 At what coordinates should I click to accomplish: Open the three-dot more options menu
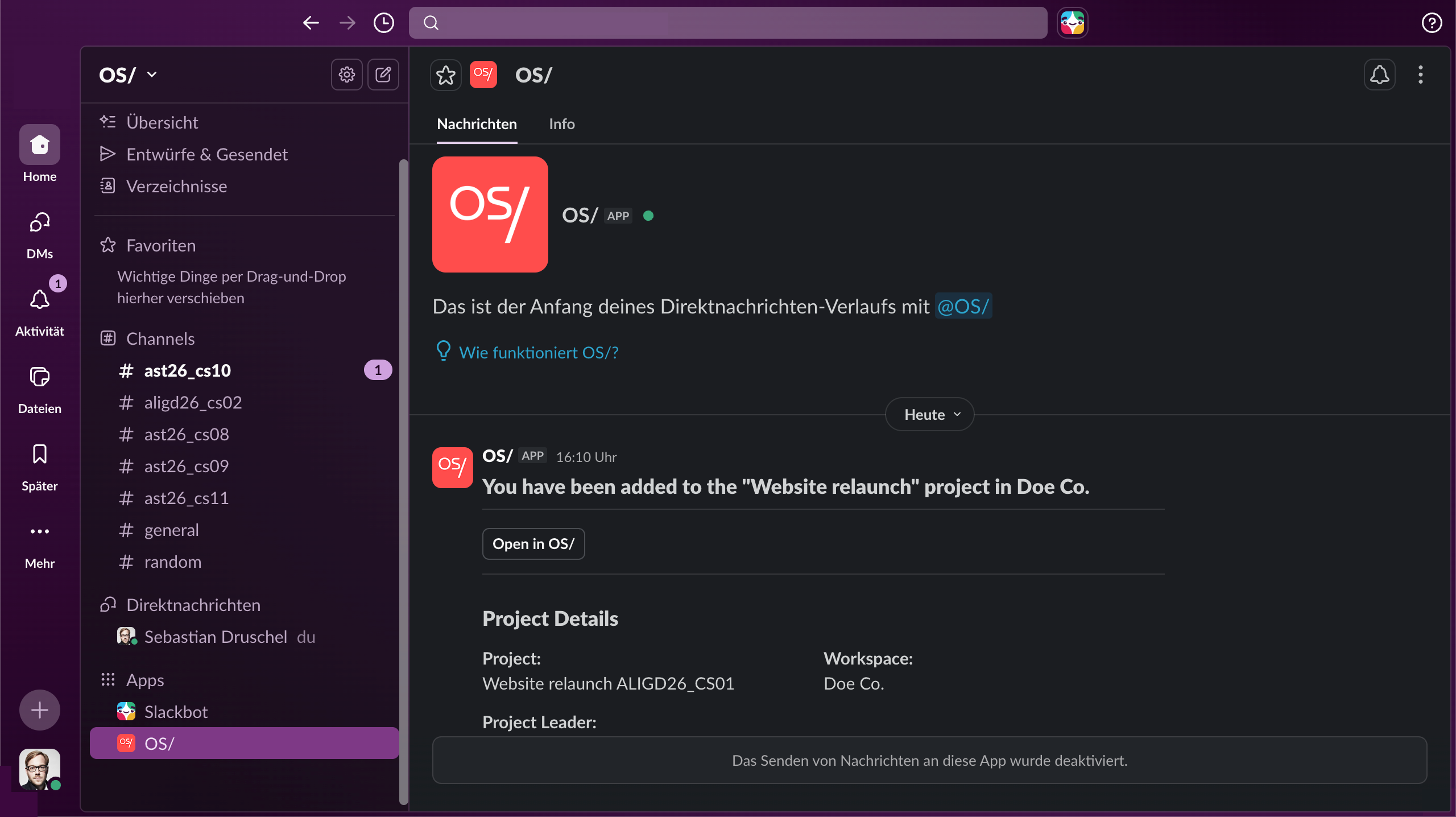1420,75
